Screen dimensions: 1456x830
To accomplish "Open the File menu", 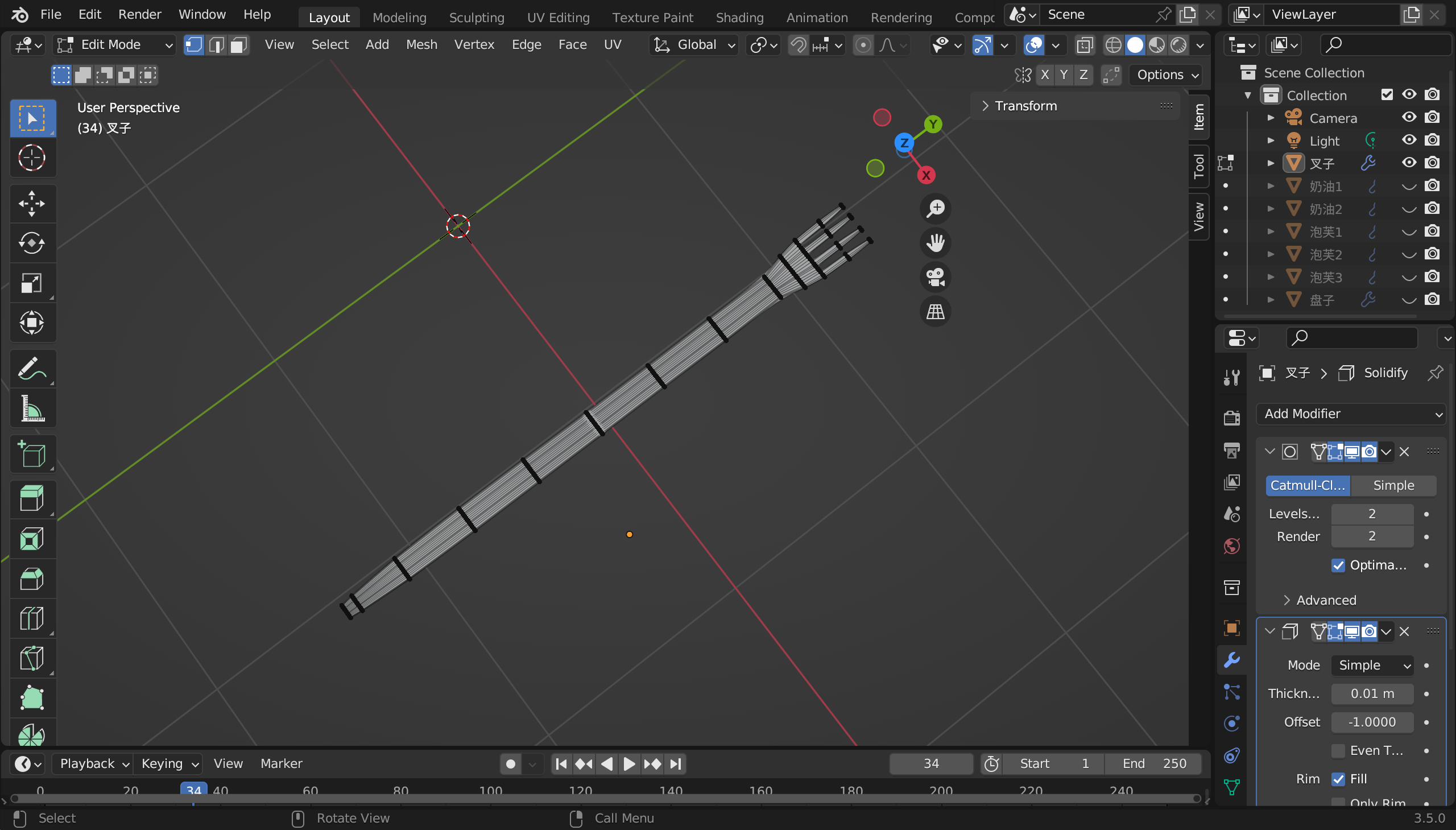I will click(51, 14).
